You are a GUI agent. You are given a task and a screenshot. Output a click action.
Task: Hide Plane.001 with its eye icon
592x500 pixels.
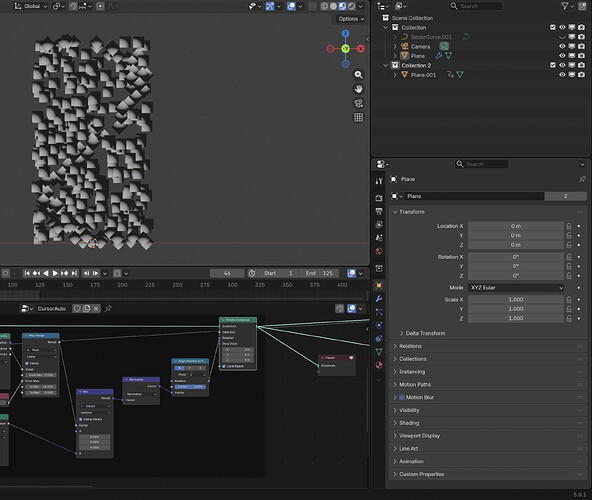(562, 75)
